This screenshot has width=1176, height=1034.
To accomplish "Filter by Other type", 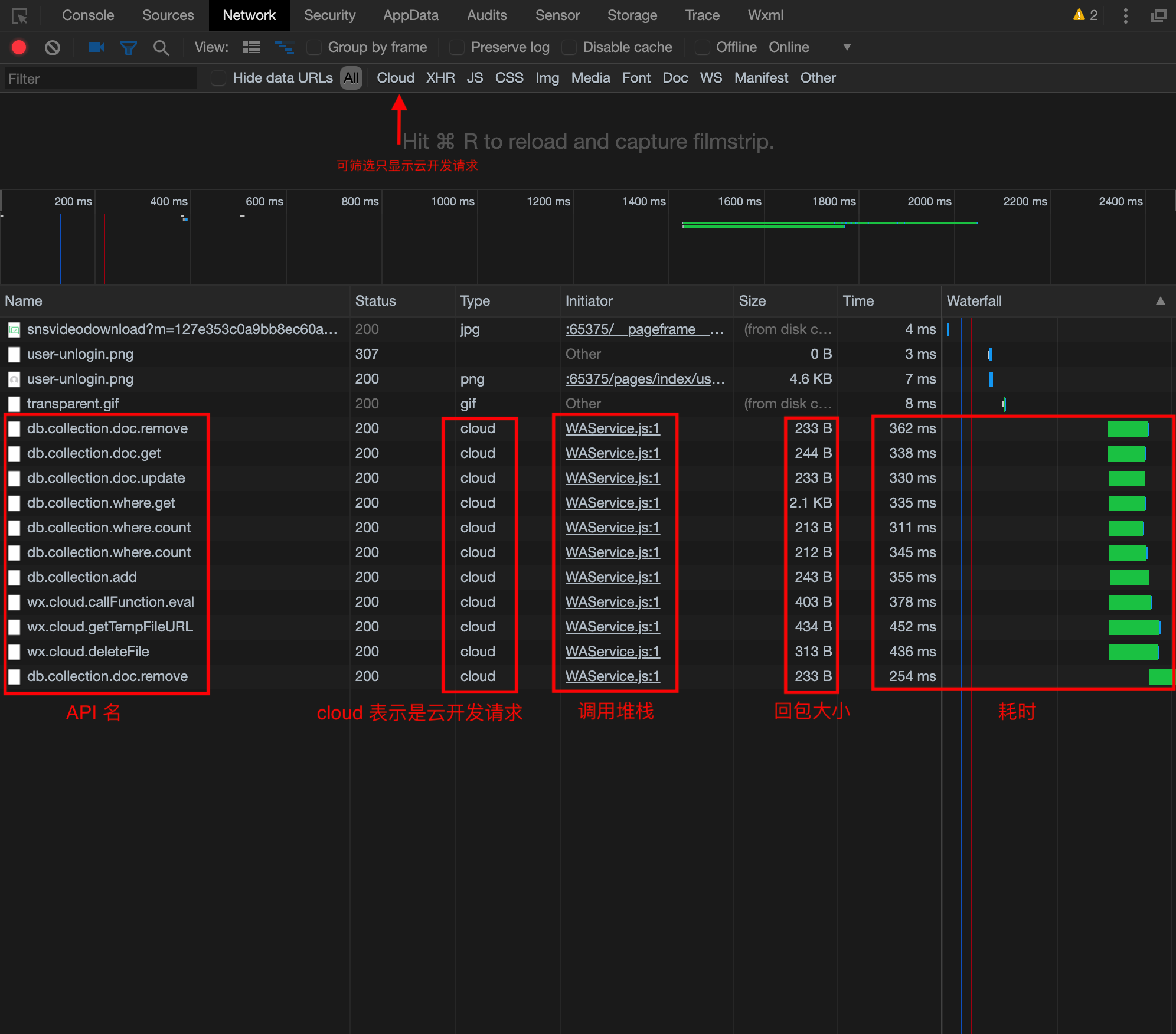I will (x=818, y=78).
